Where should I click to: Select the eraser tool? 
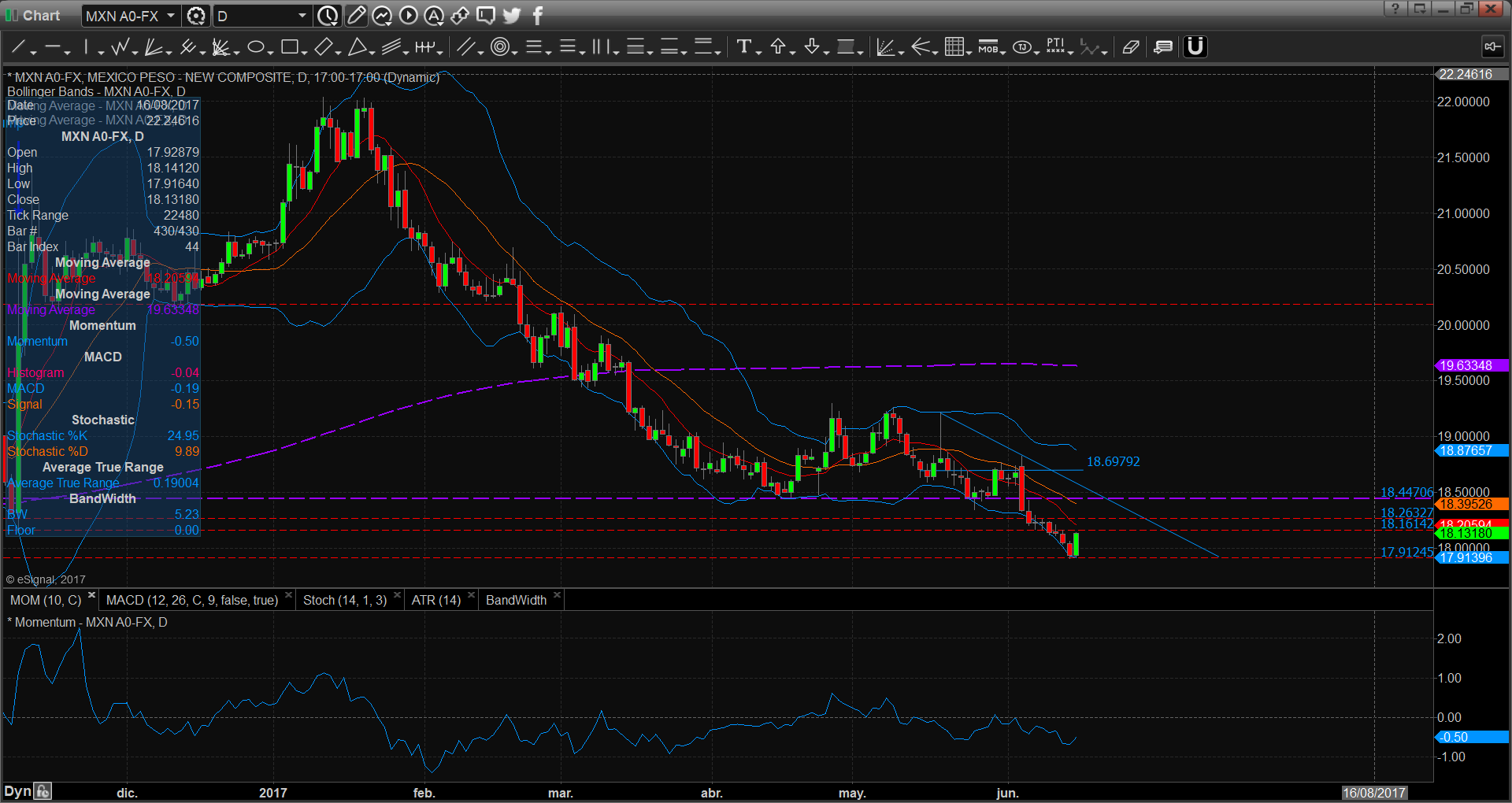[x=1131, y=47]
